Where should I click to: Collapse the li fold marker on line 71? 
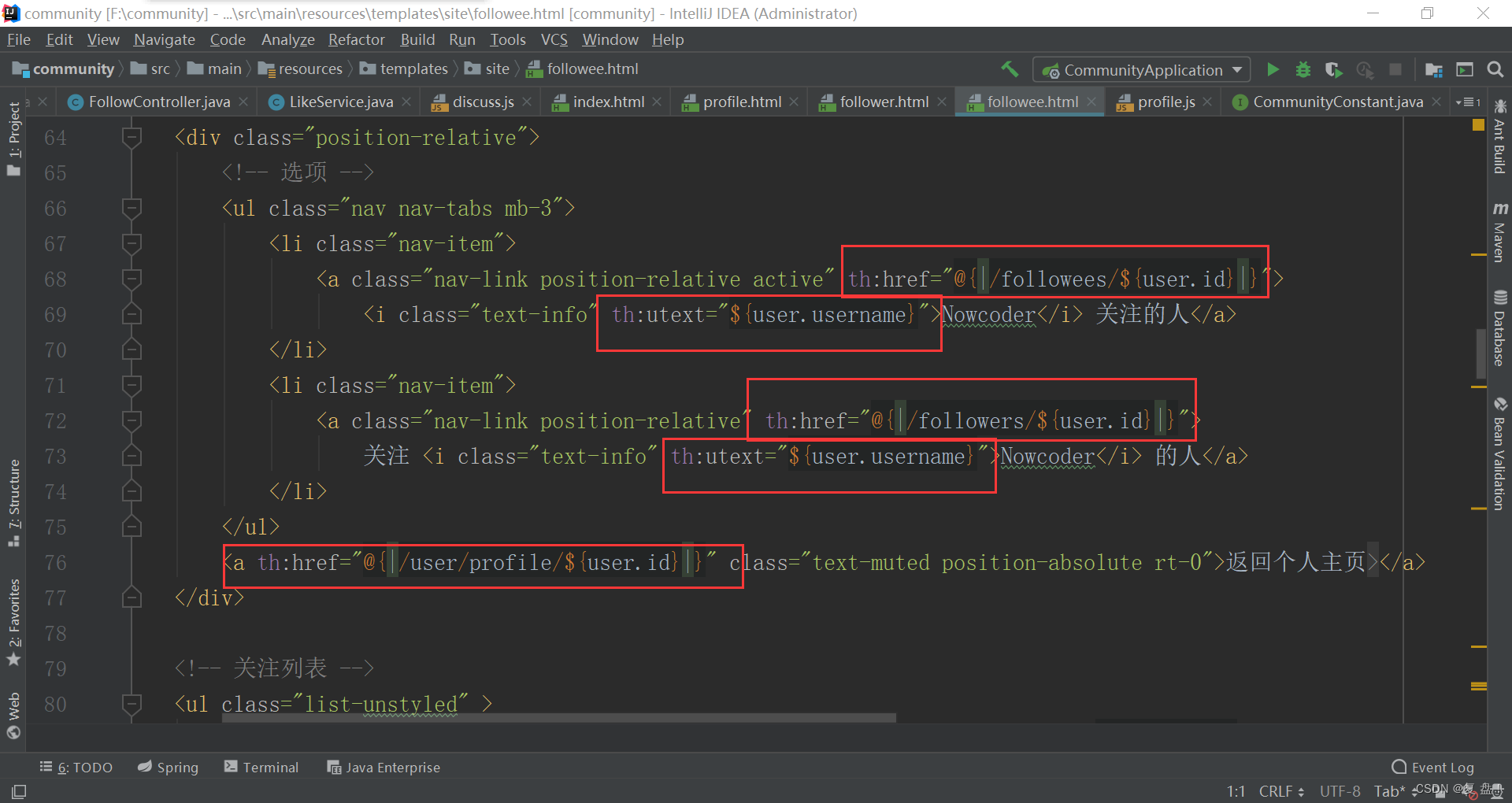(132, 386)
